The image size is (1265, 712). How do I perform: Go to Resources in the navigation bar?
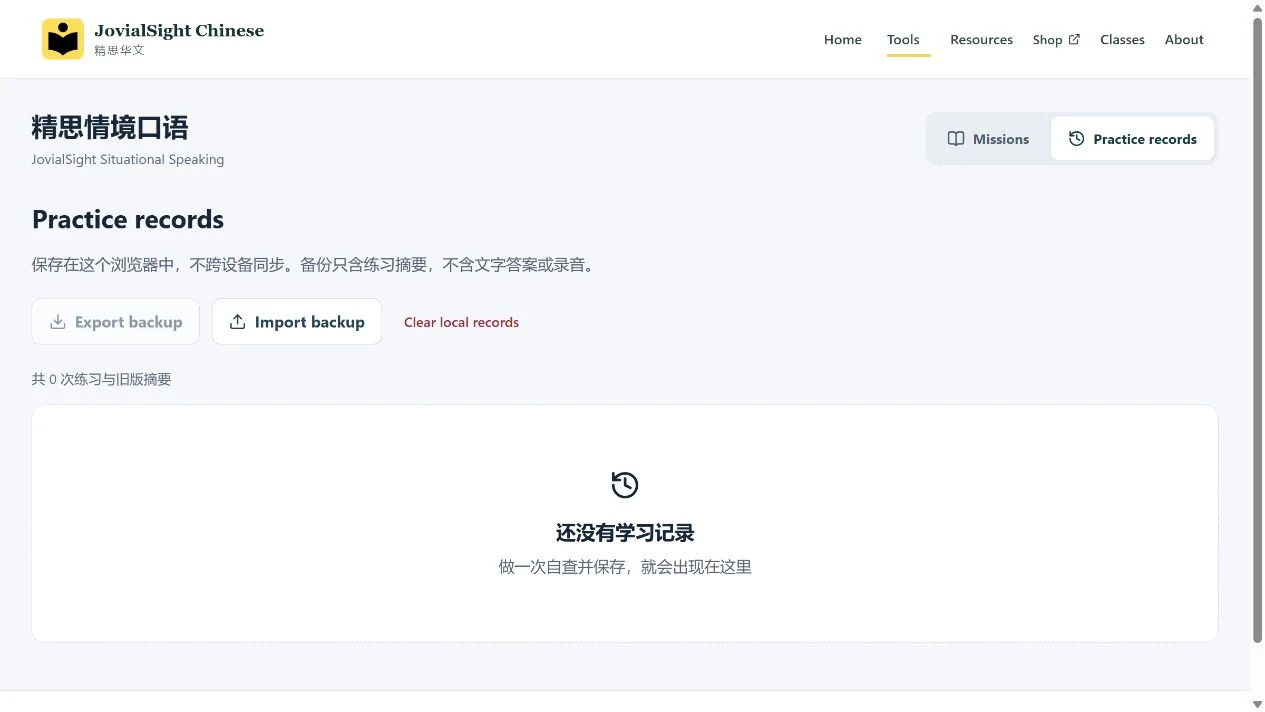(981, 40)
